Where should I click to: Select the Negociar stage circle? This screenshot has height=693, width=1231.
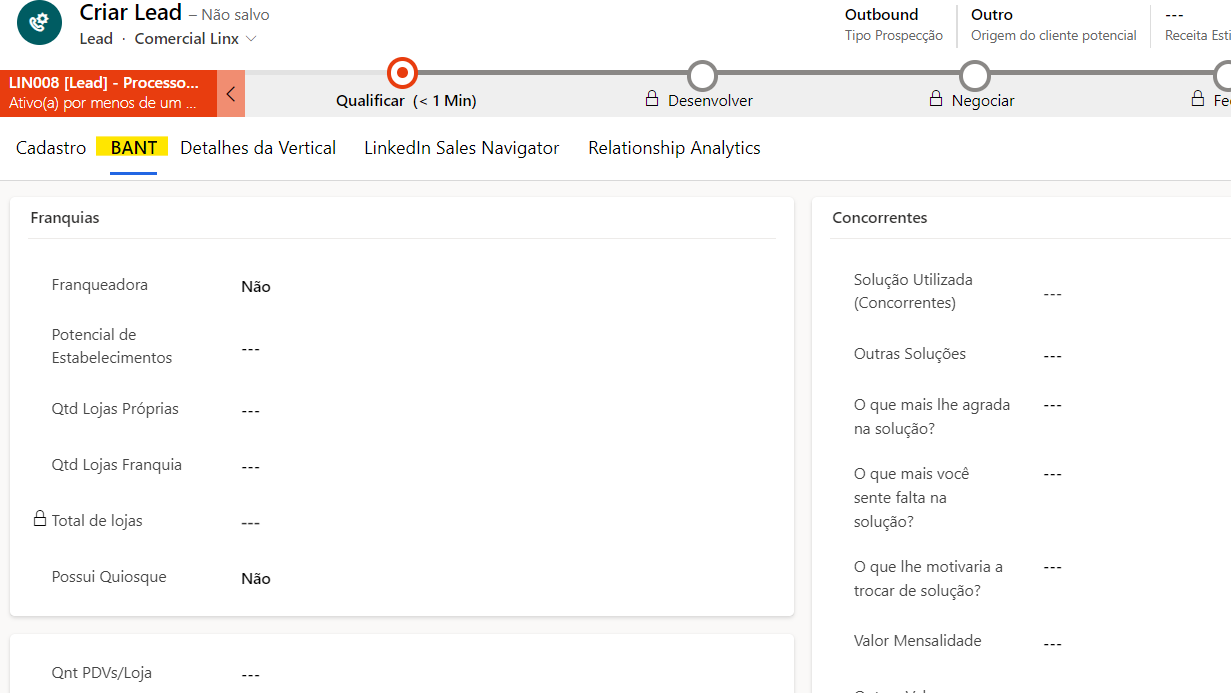974,76
